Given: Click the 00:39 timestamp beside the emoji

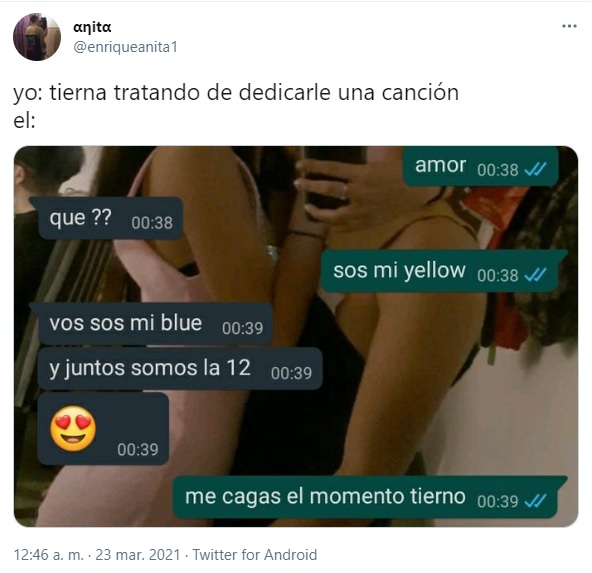Looking at the screenshot, I should 137,450.
